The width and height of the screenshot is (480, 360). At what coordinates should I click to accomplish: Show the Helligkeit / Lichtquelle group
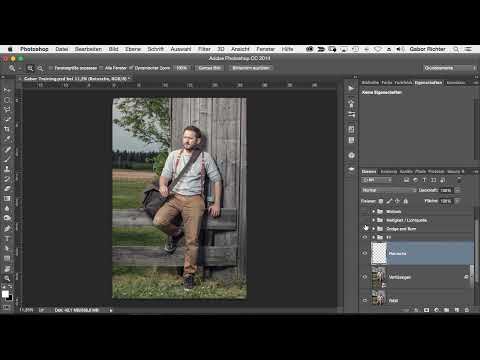click(x=365, y=220)
